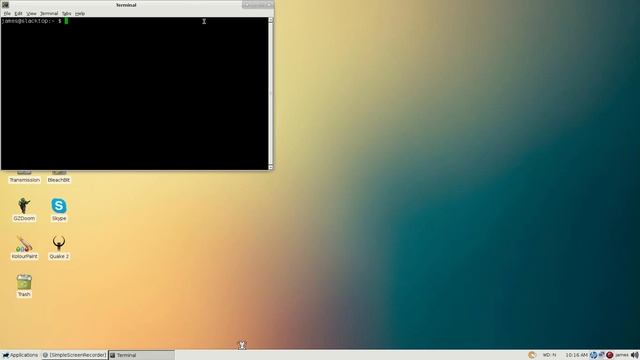Click the Terminal scrollbar down arrow
This screenshot has width=640, height=360.
click(x=271, y=167)
